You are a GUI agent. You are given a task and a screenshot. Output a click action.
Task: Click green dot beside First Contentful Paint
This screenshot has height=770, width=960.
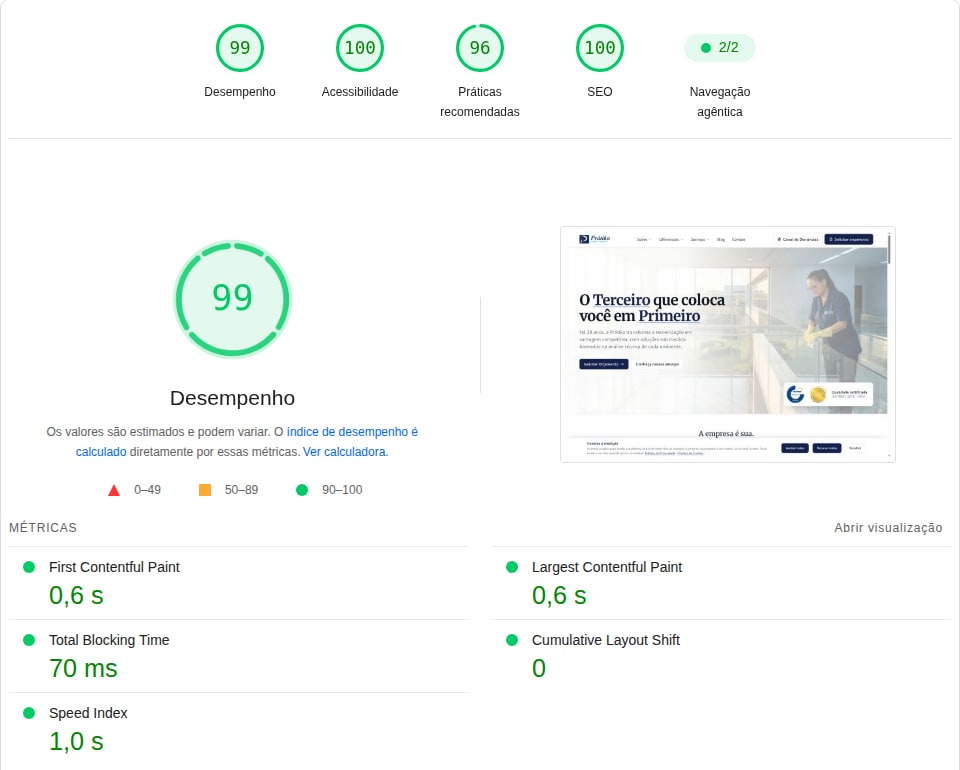pos(29,567)
